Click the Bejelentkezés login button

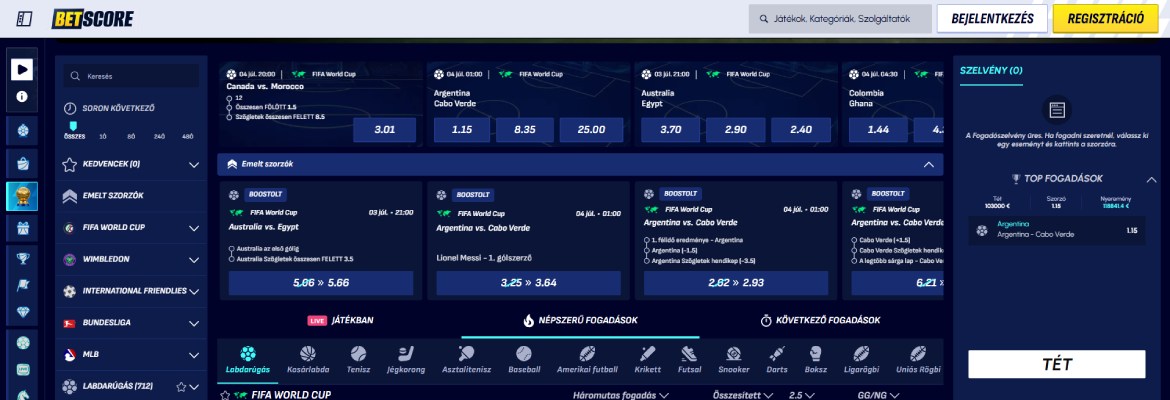992,19
